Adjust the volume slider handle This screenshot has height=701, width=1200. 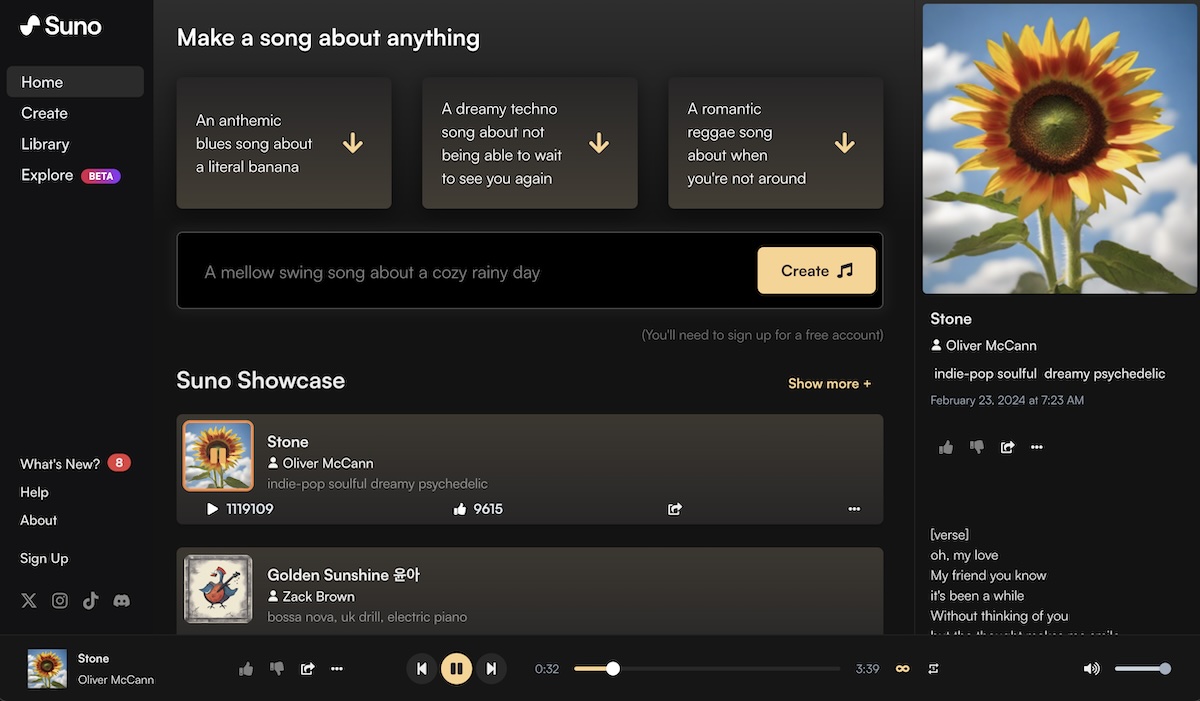pos(1165,668)
